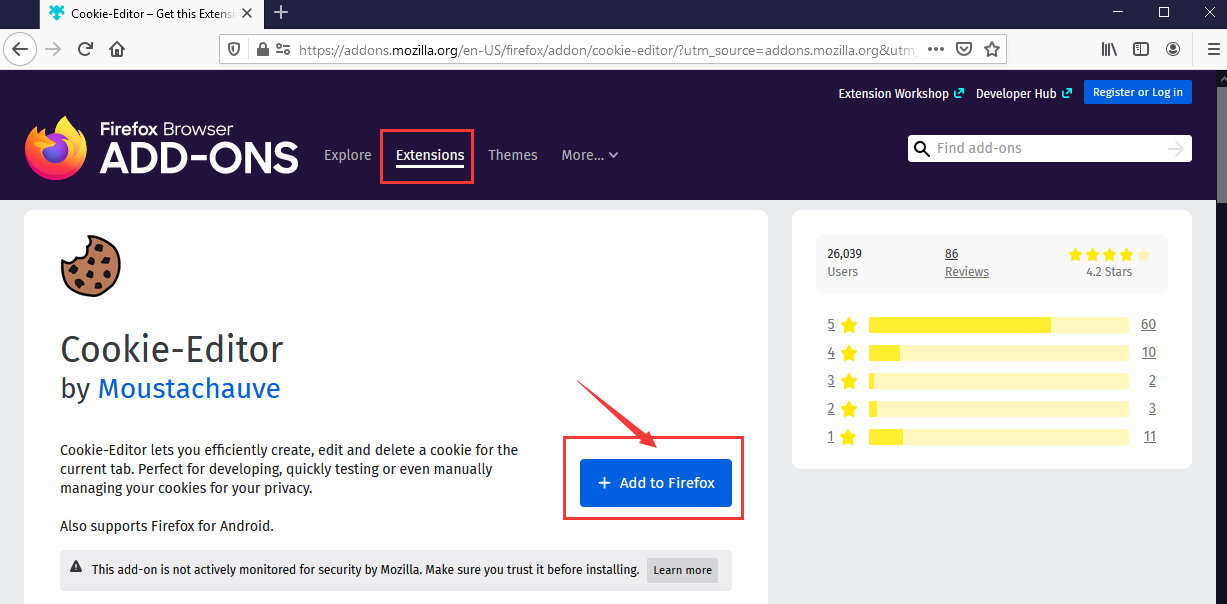Open the Library icon in toolbar
1227x604 pixels.
pos(1110,49)
